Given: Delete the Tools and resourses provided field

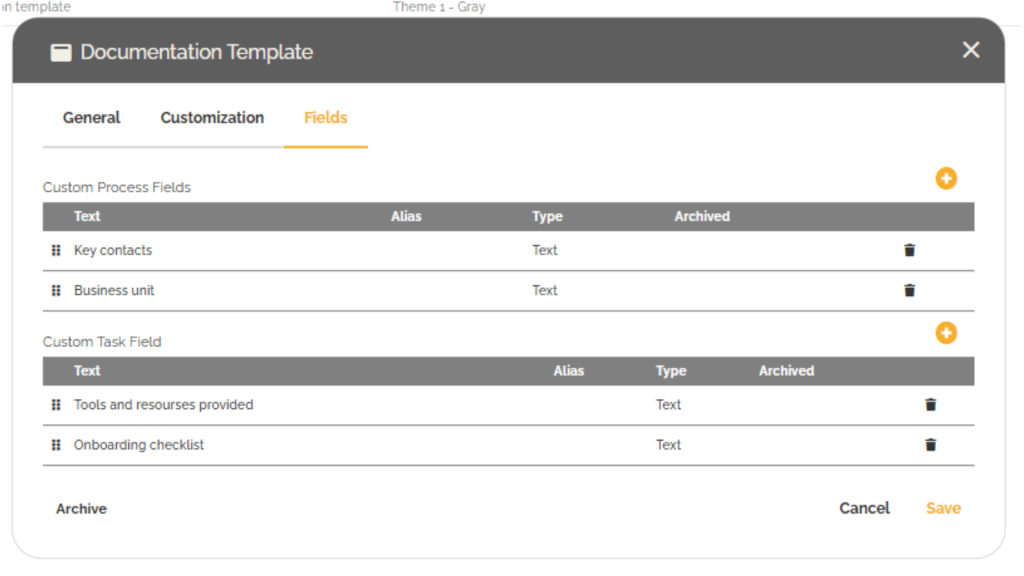Looking at the screenshot, I should [x=930, y=405].
